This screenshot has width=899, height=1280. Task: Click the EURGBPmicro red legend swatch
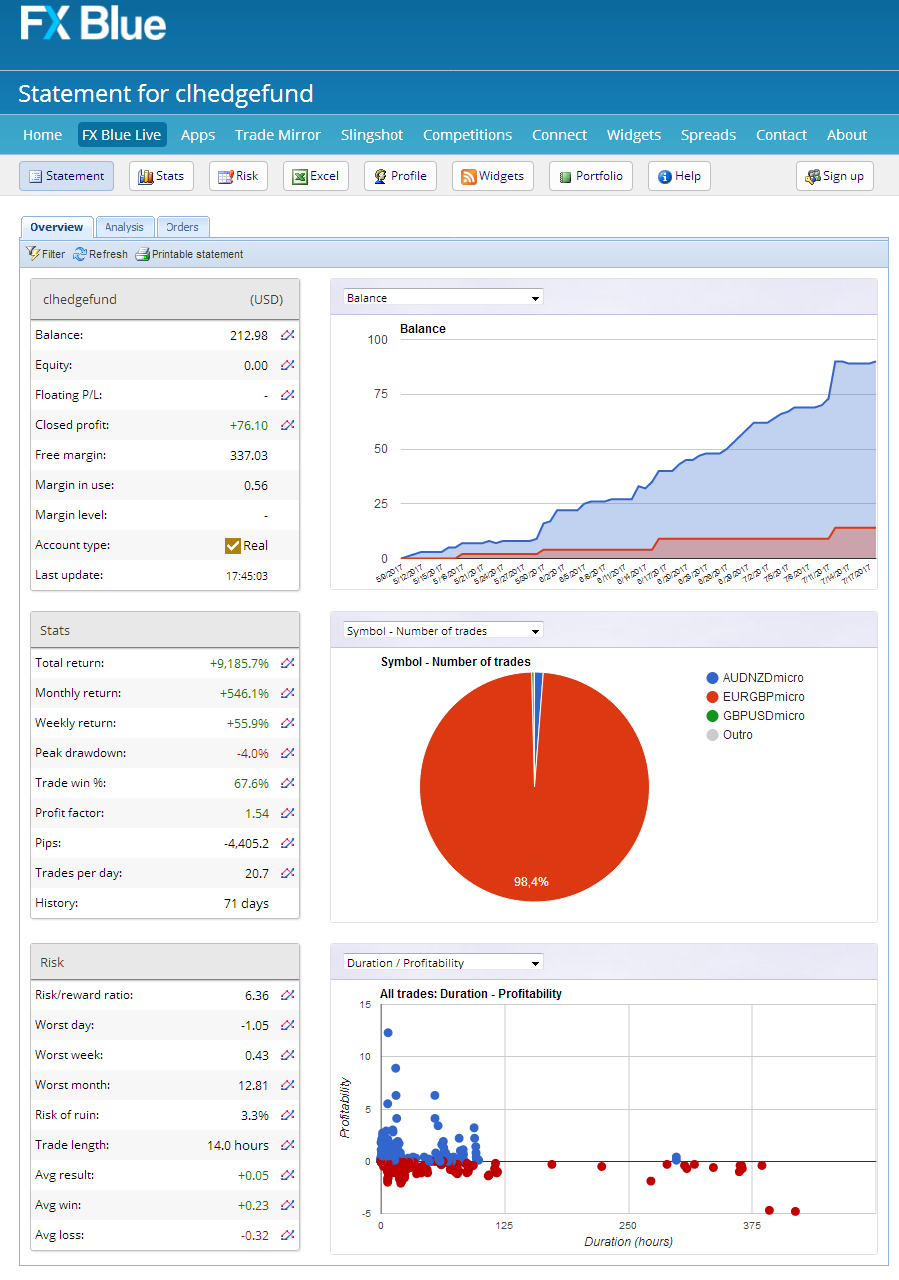[x=712, y=697]
